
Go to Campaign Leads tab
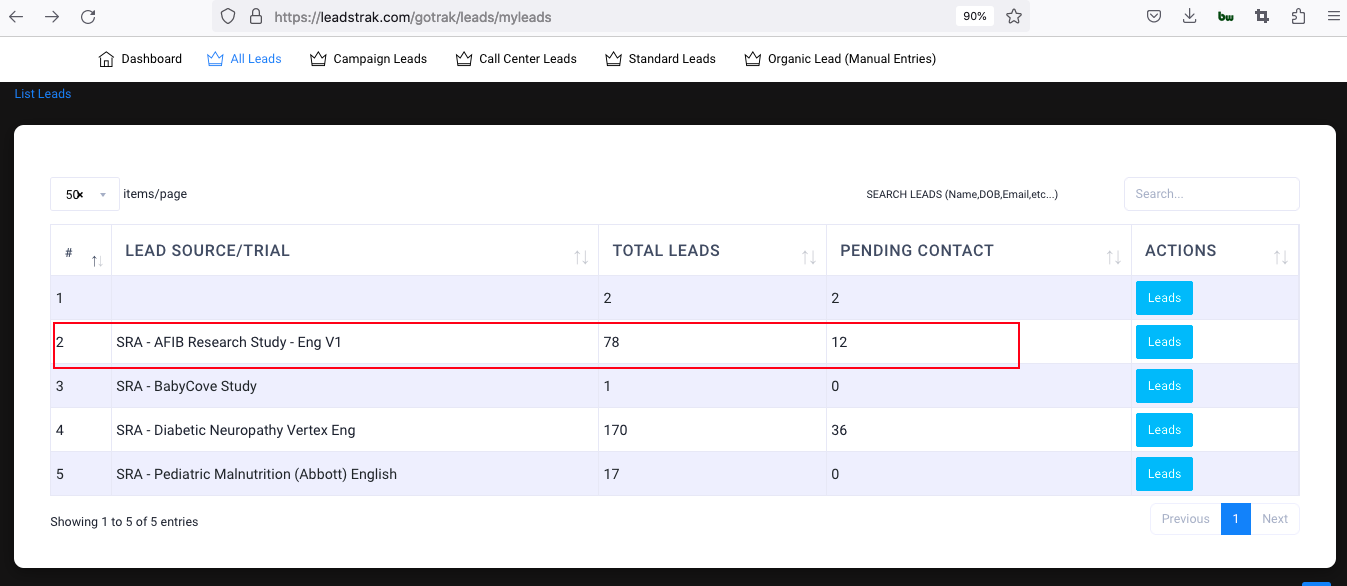click(368, 59)
